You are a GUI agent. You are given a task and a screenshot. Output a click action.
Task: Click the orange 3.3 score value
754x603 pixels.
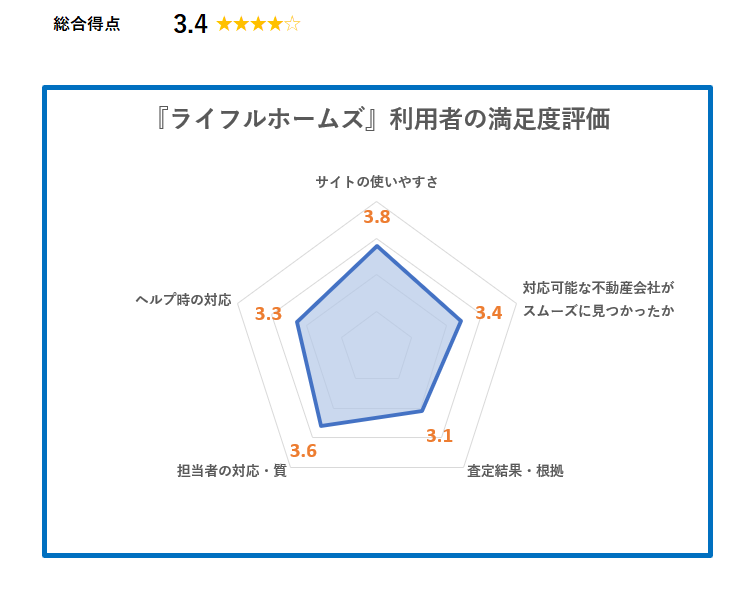coord(268,314)
